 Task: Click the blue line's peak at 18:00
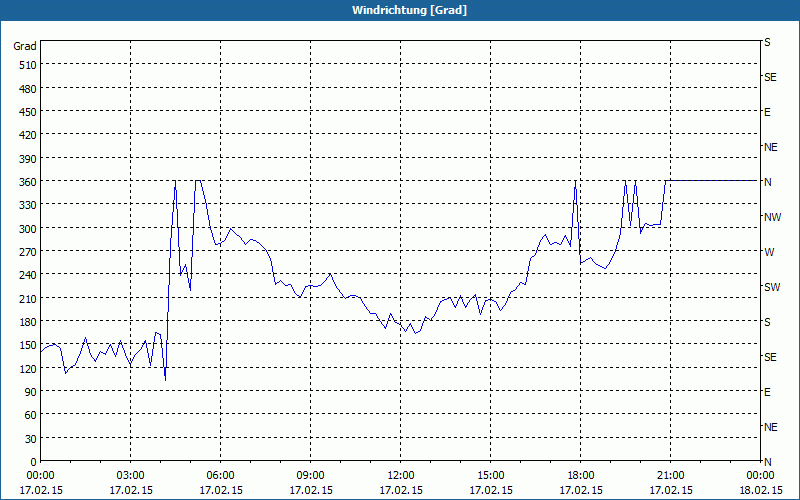[575, 182]
